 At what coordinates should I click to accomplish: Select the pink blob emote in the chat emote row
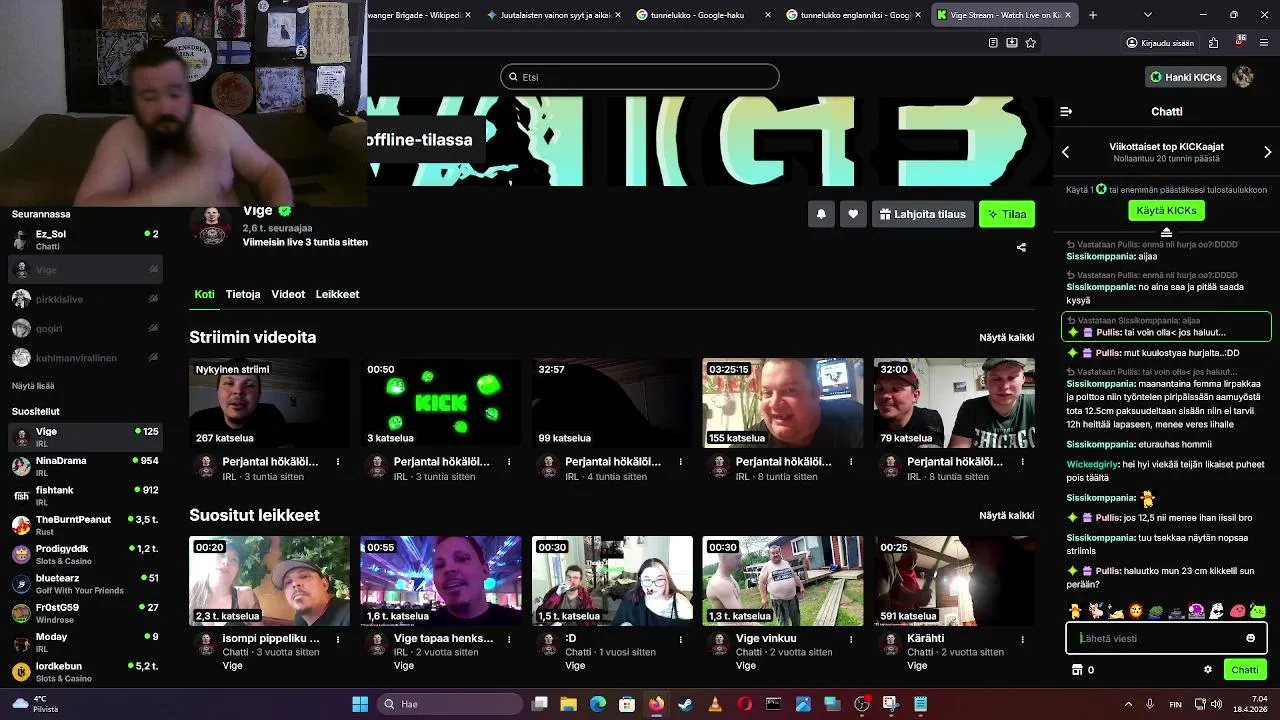1238,610
